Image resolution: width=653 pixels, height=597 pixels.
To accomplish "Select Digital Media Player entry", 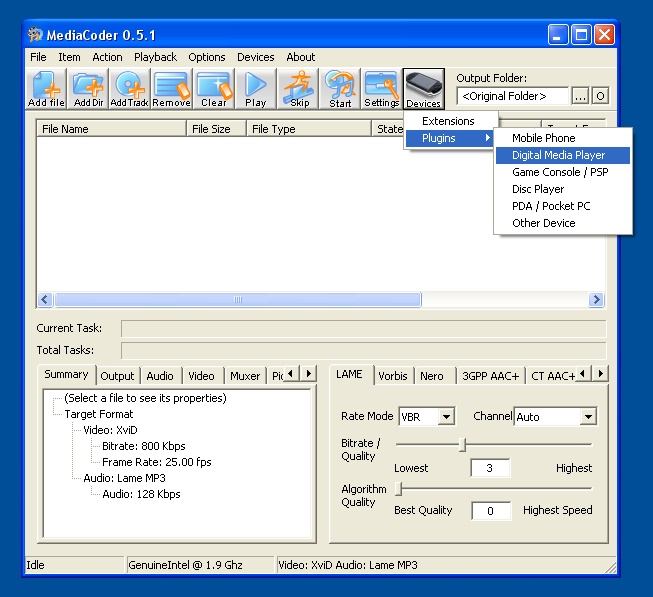I will coord(563,155).
